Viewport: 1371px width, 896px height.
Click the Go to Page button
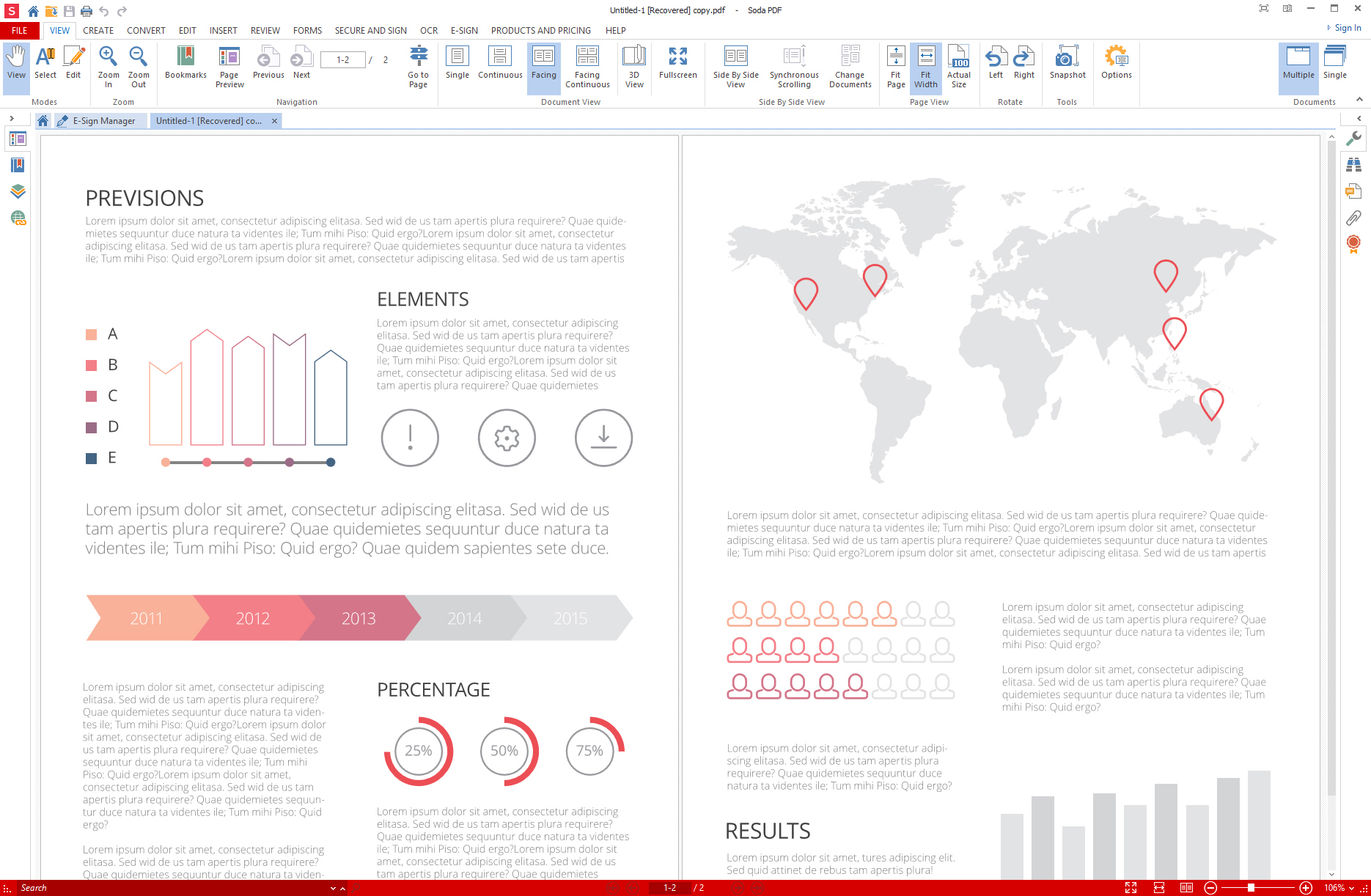pyautogui.click(x=418, y=66)
